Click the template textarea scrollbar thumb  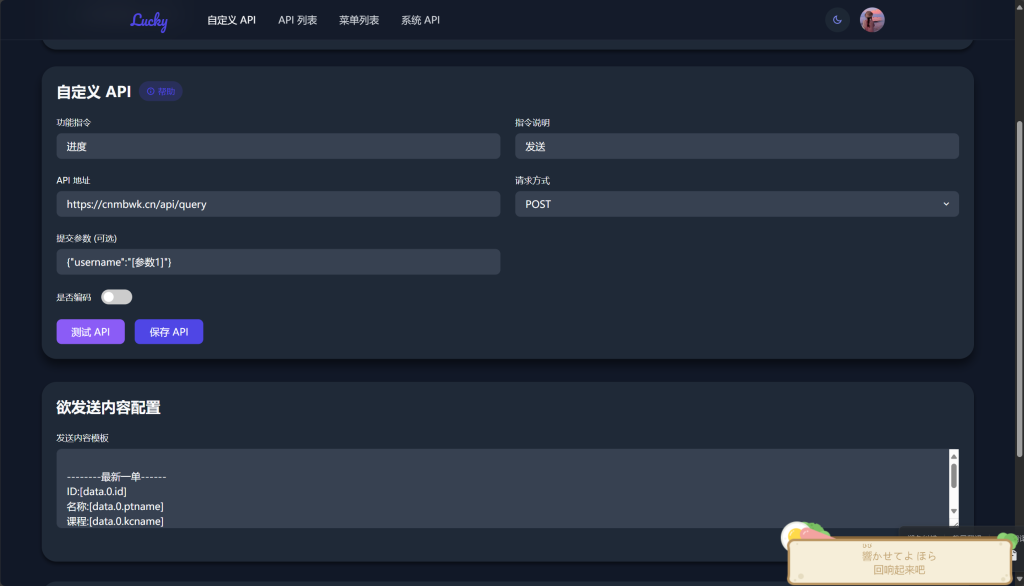coord(954,475)
